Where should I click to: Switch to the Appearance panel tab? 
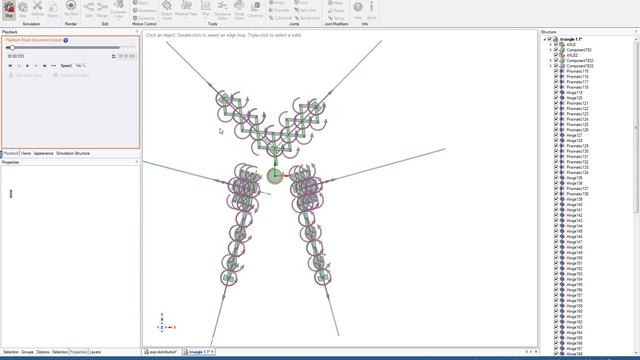coord(43,153)
